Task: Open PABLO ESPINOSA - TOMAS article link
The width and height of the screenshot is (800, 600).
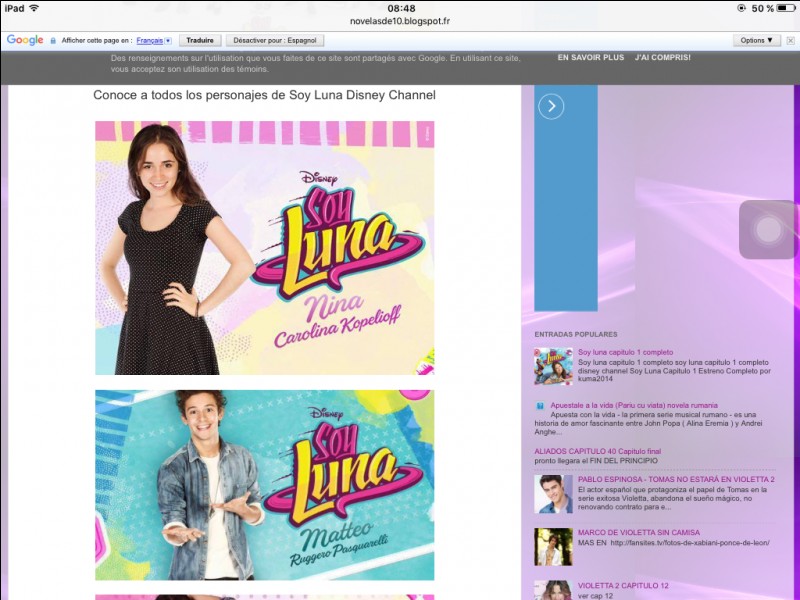Action: click(676, 479)
